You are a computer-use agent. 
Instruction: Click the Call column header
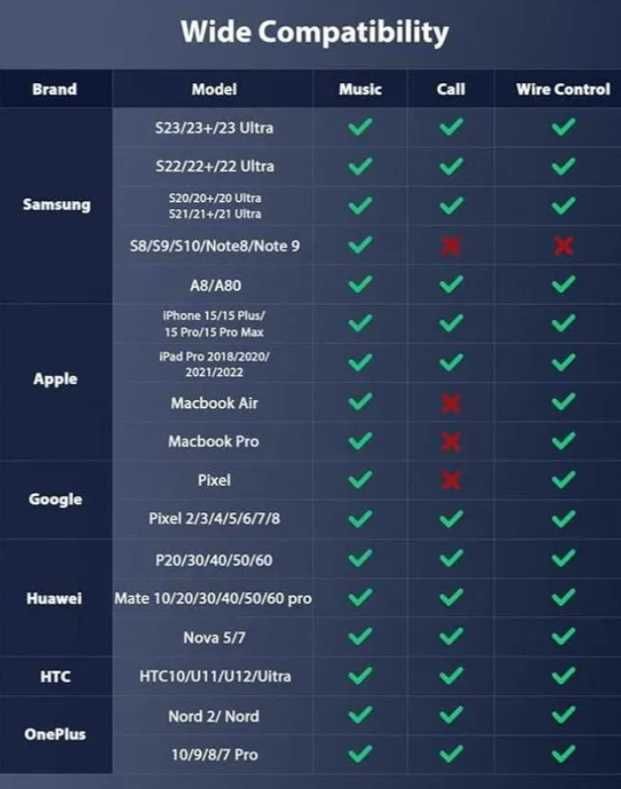coord(451,89)
